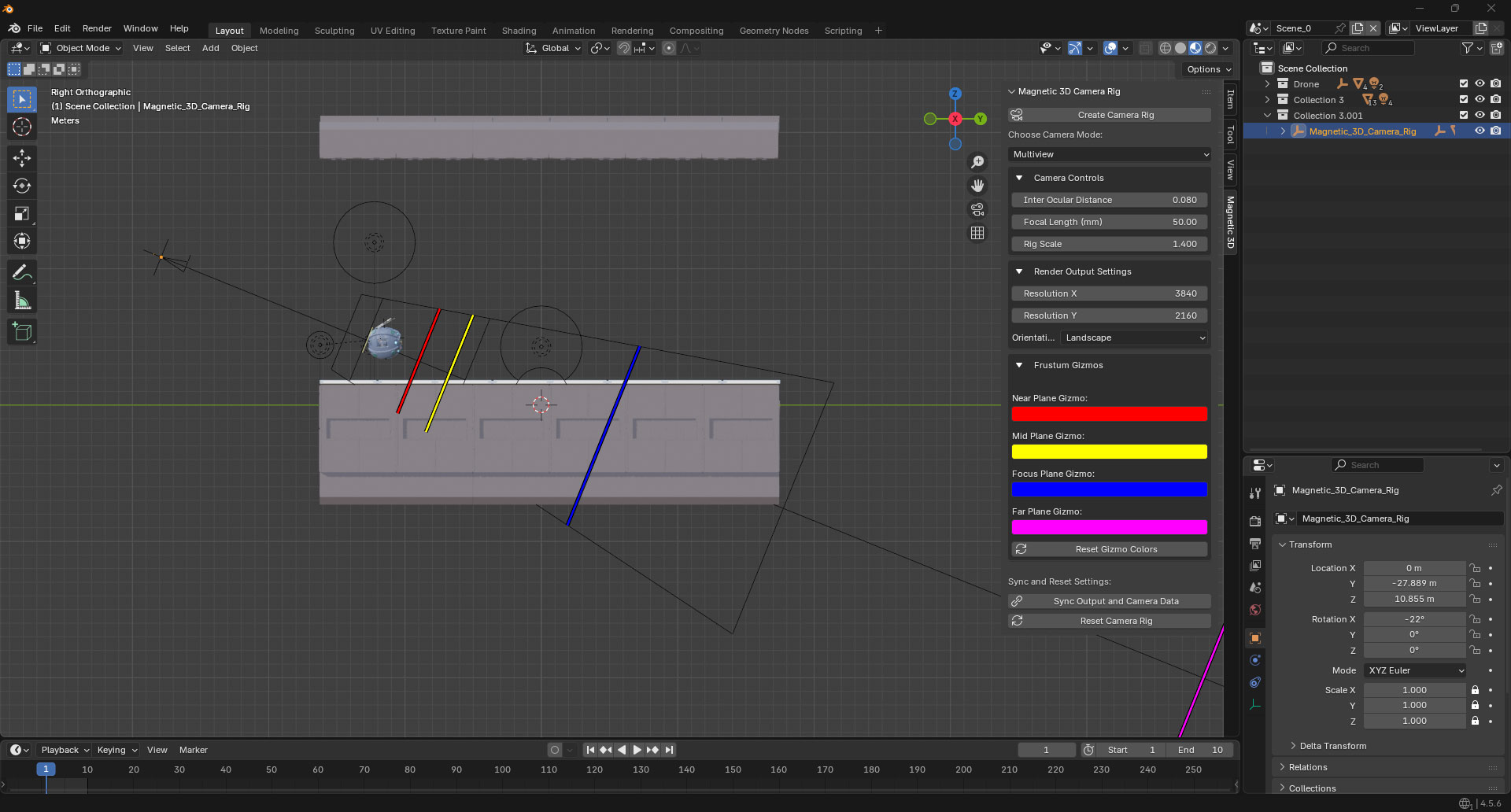Screen dimensions: 1511x812
Task: Open the View Layer properties tab icon
Action: [1255, 566]
